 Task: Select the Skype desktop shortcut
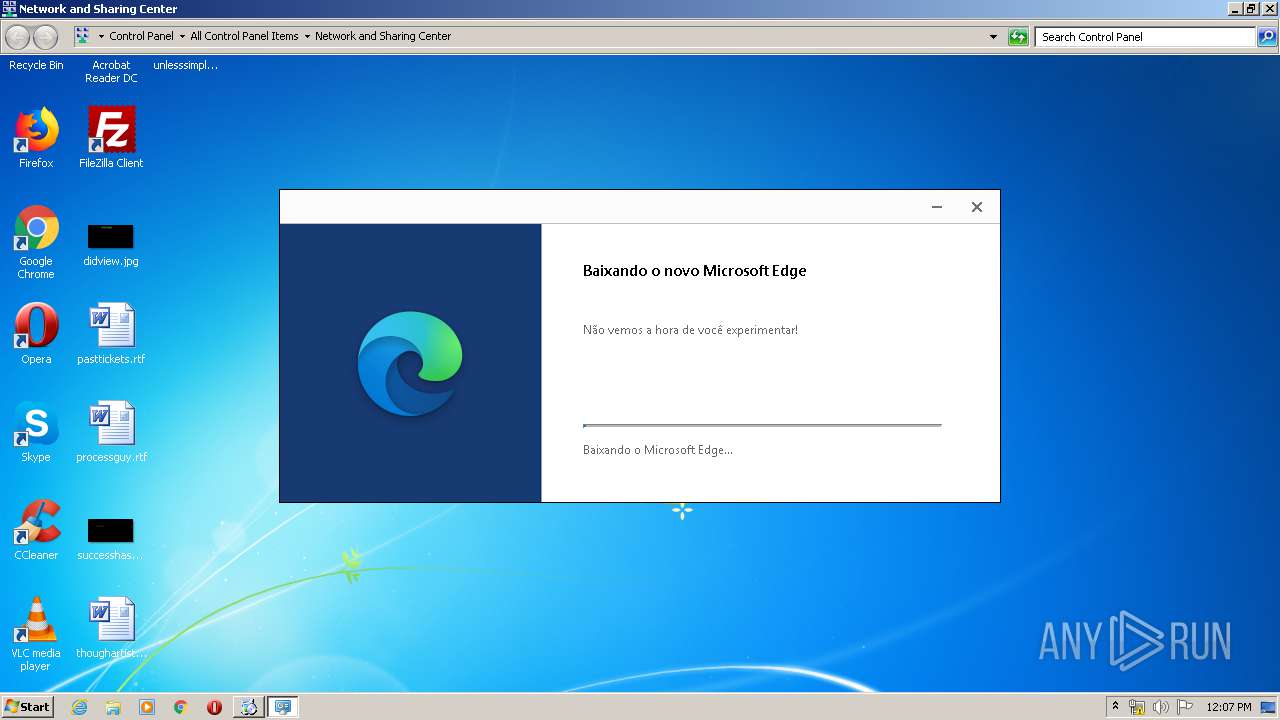pyautogui.click(x=36, y=432)
